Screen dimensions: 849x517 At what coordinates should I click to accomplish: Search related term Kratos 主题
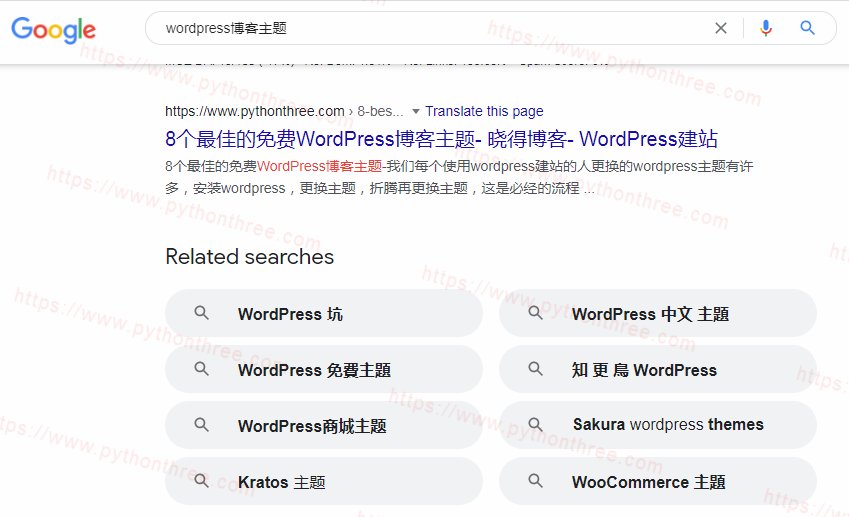pyautogui.click(x=324, y=481)
